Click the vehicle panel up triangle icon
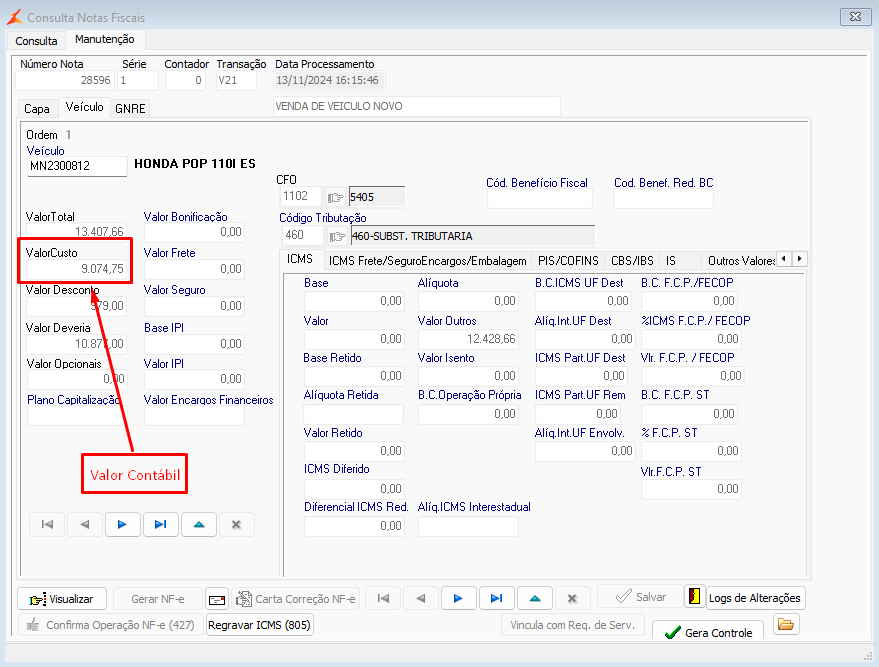This screenshot has height=667, width=879. [x=198, y=524]
